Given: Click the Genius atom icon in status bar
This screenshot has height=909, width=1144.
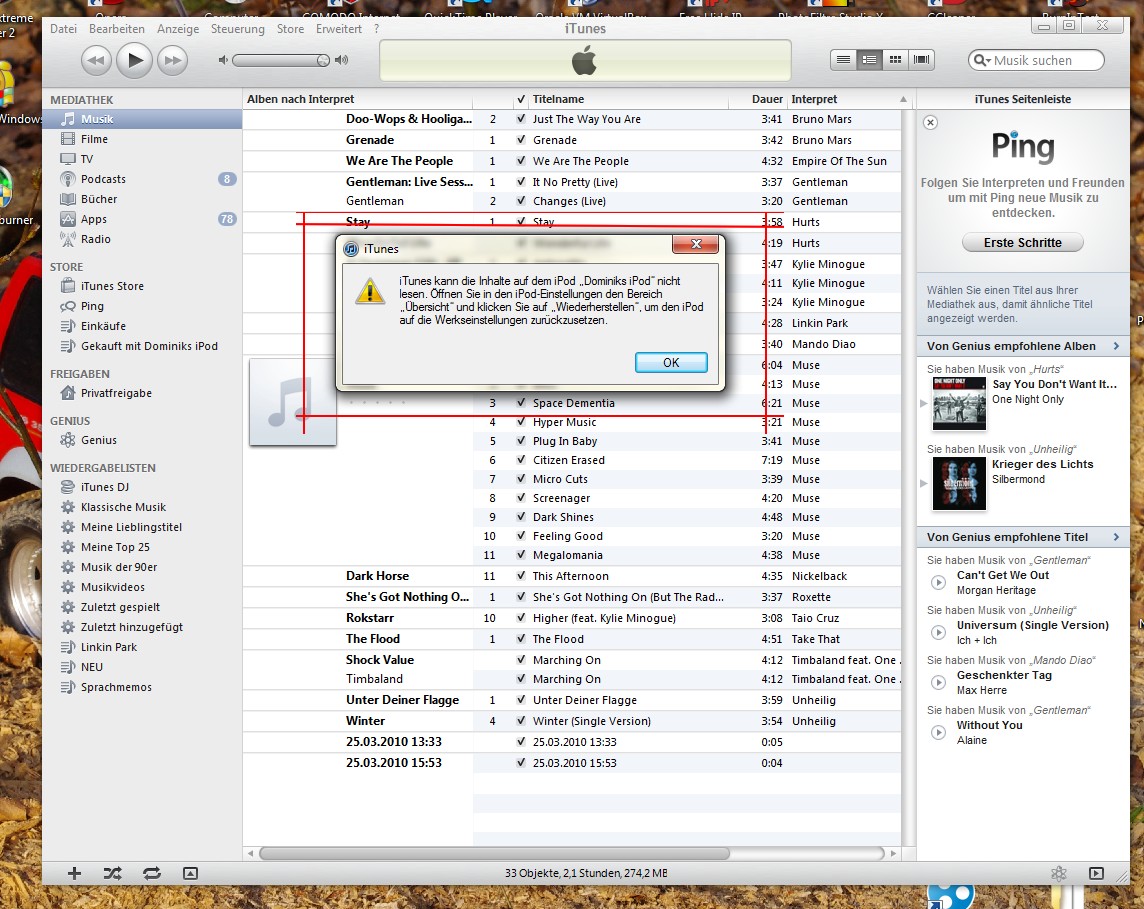Looking at the screenshot, I should (x=1059, y=873).
